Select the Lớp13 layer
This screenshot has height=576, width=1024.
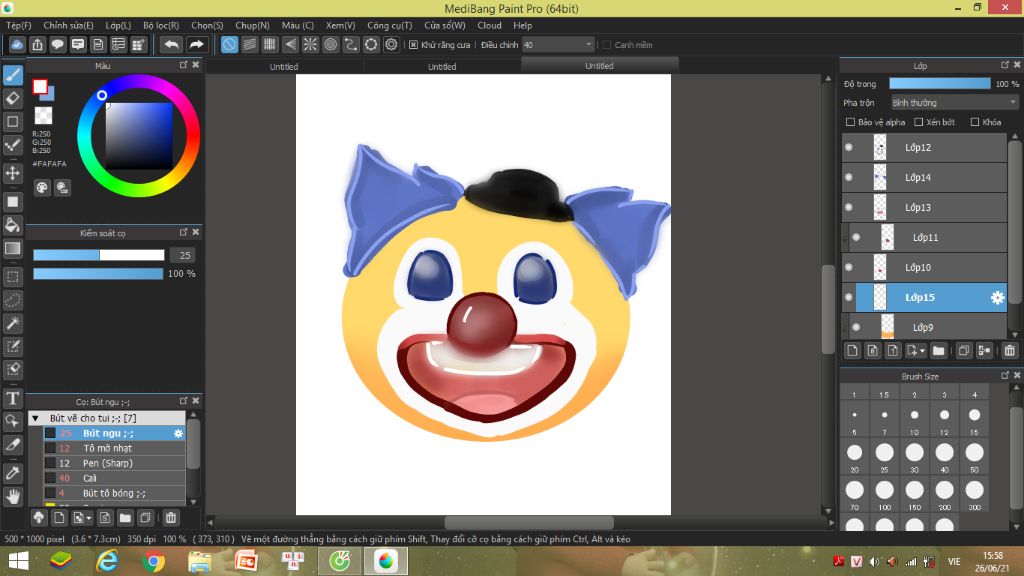pos(918,208)
